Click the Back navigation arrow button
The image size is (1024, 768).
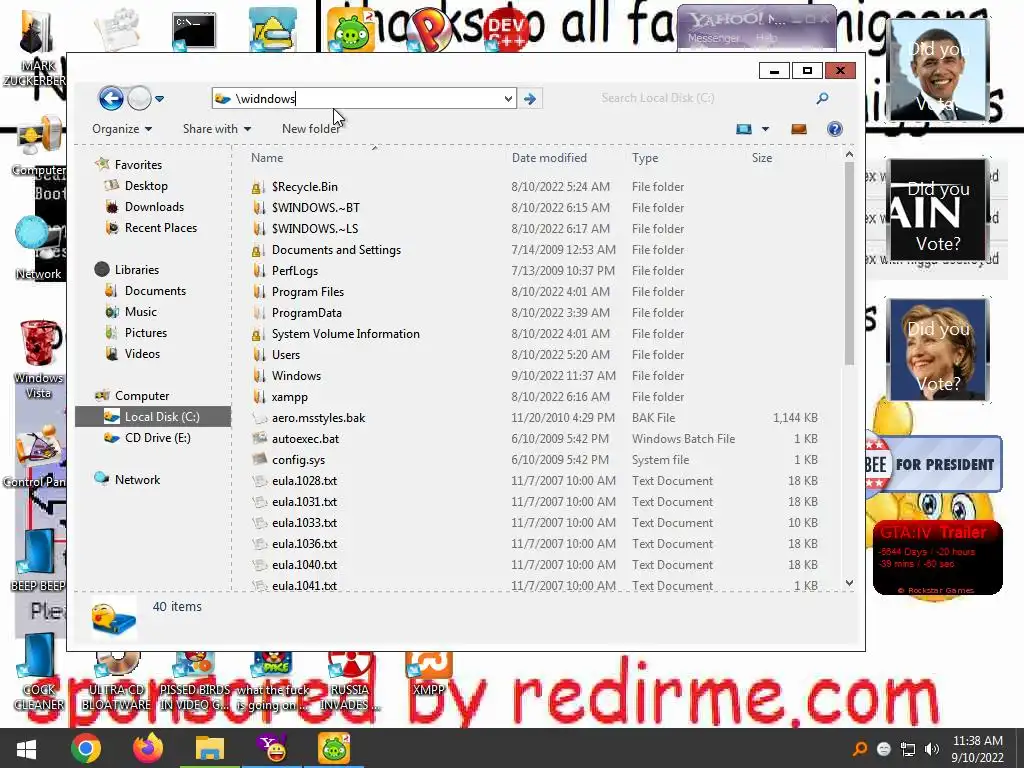coord(111,99)
